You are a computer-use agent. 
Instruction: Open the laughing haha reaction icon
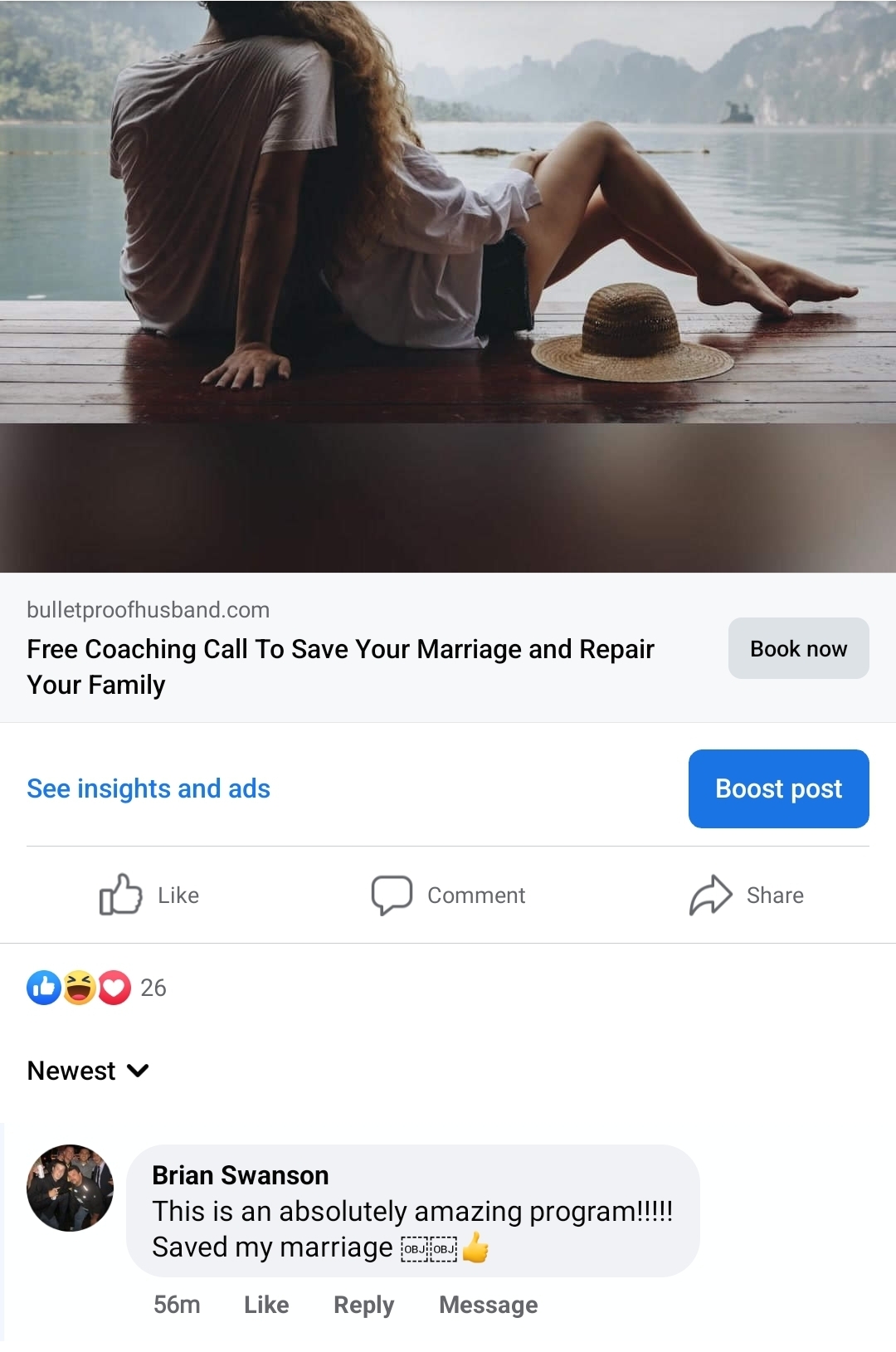click(x=79, y=988)
